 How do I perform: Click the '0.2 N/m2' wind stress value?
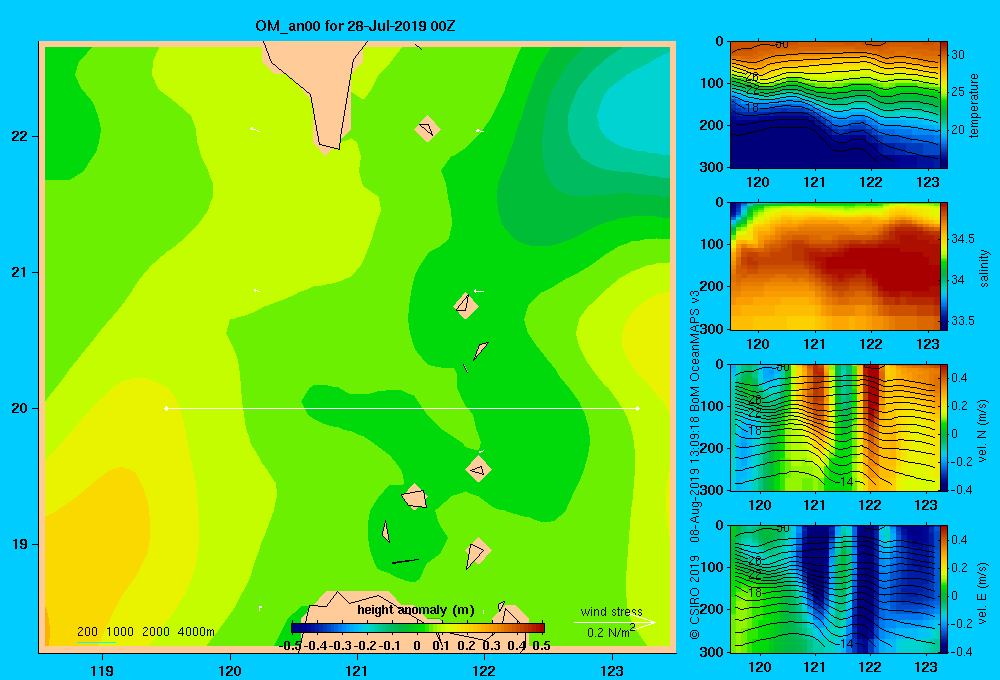pyautogui.click(x=610, y=632)
